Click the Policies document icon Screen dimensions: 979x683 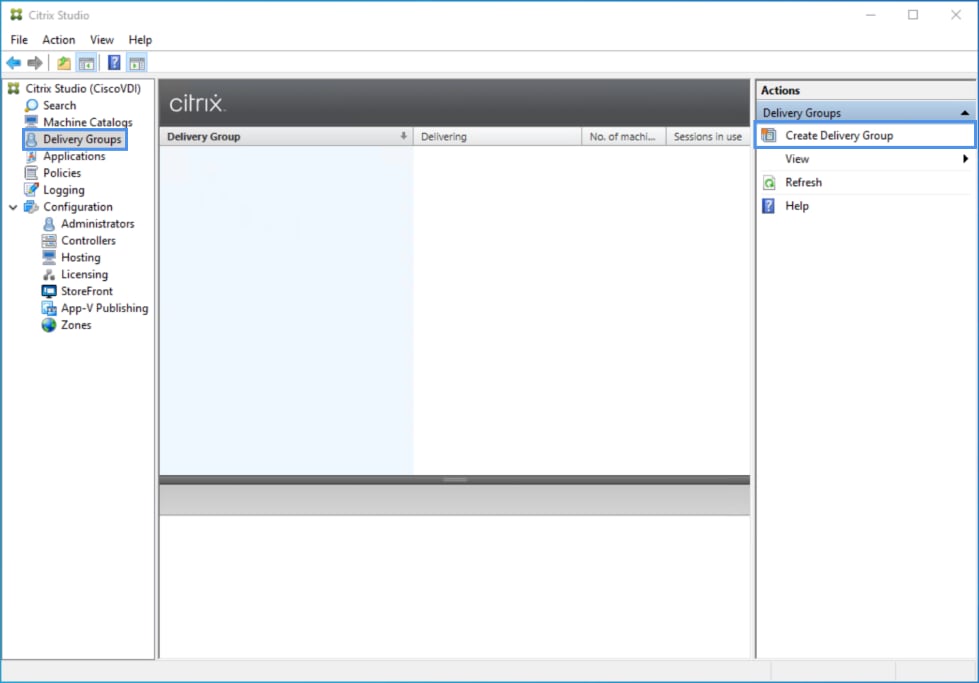(x=31, y=173)
